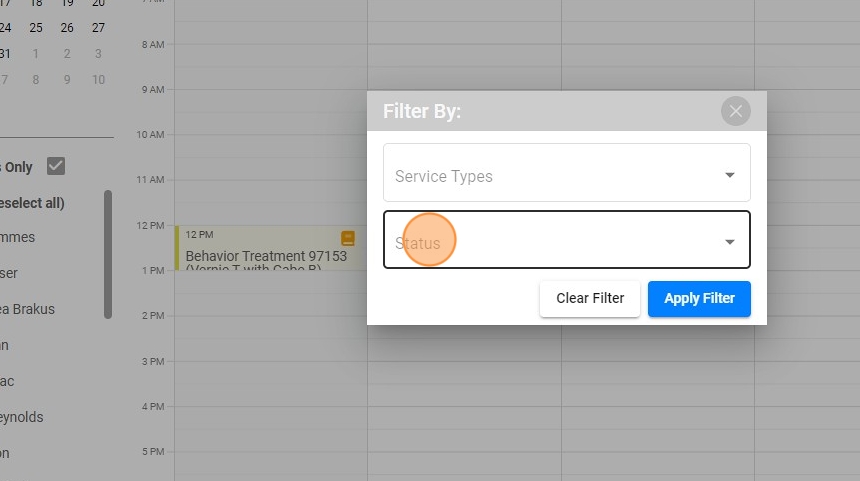Click the deselect all link

32,202
